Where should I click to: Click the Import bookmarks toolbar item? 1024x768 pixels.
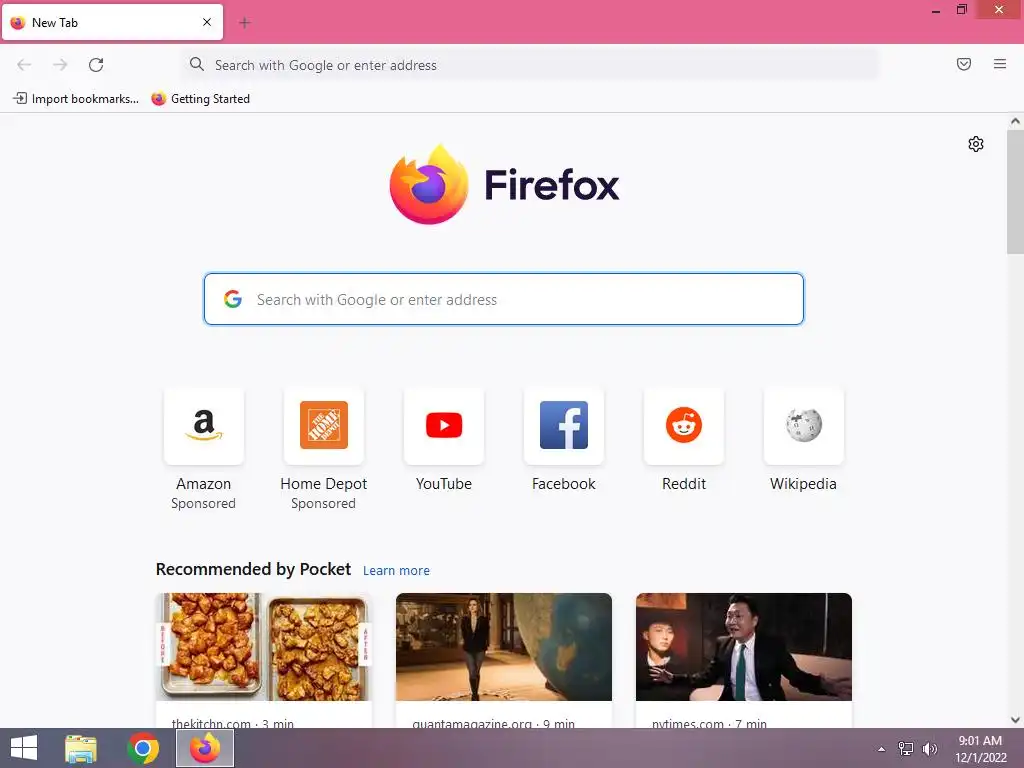pyautogui.click(x=76, y=99)
